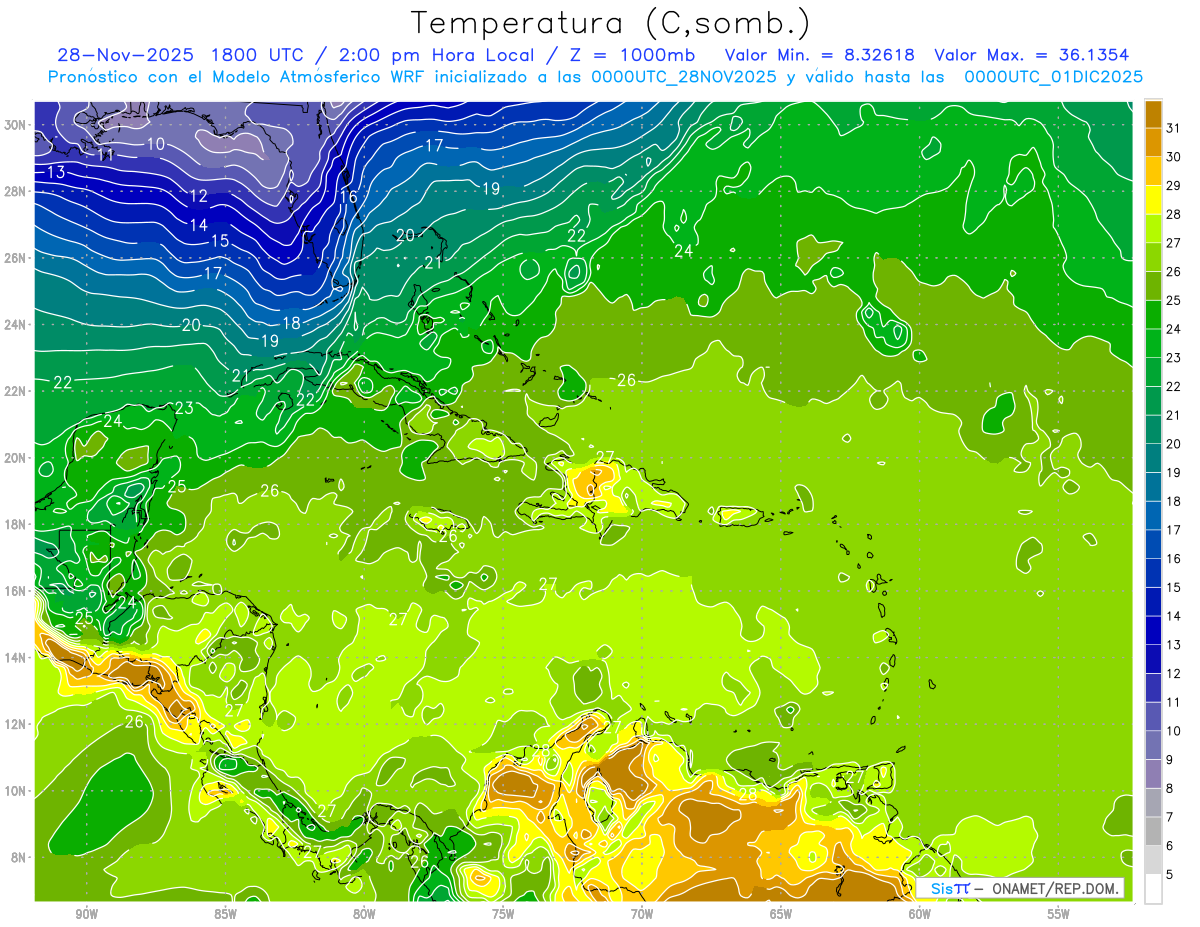Click the longitude axis label "85W"
The width and height of the screenshot is (1200, 927).
(x=225, y=914)
